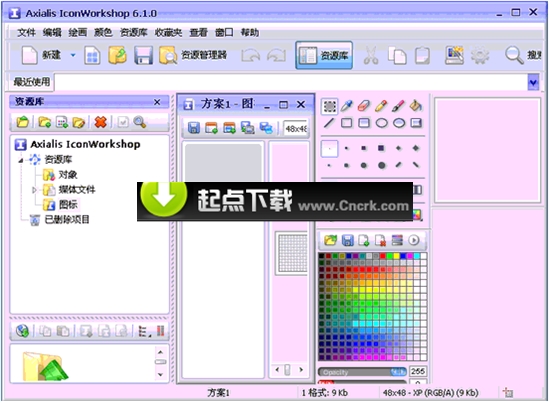Save with the floppy disk icon in main toolbar
The image size is (550, 403).
[143, 55]
